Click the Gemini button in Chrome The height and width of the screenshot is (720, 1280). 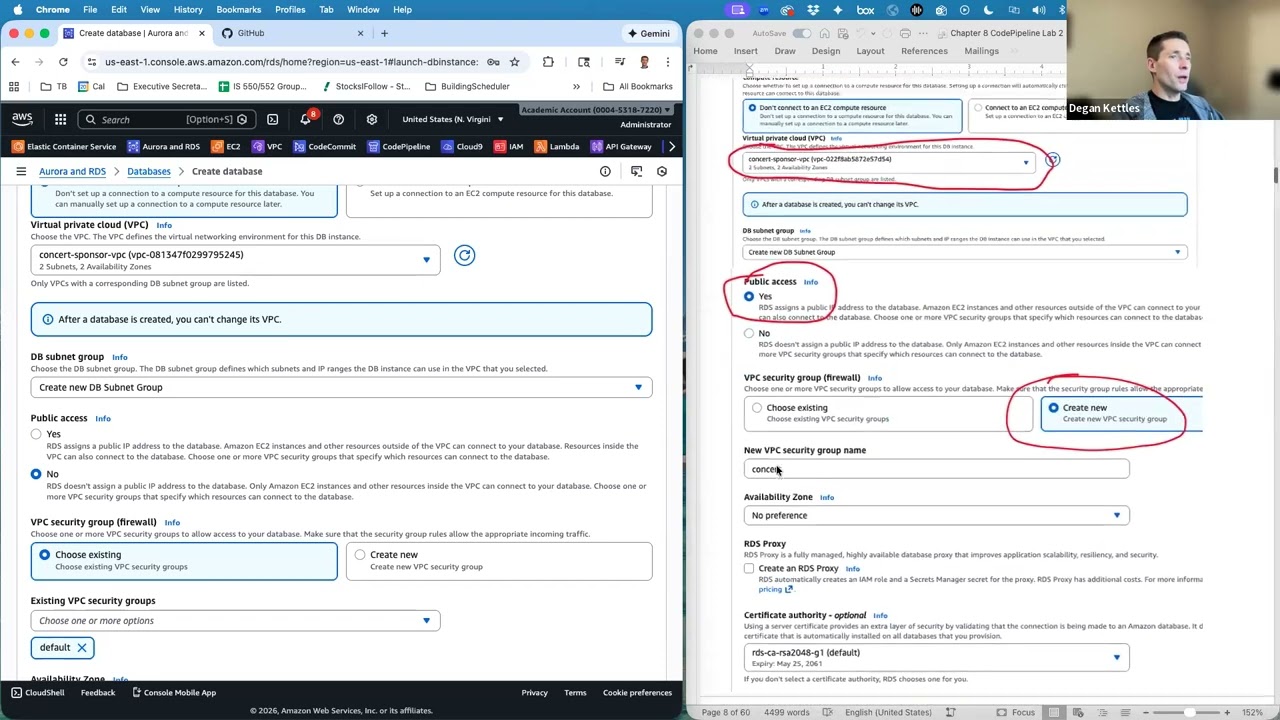[648, 33]
